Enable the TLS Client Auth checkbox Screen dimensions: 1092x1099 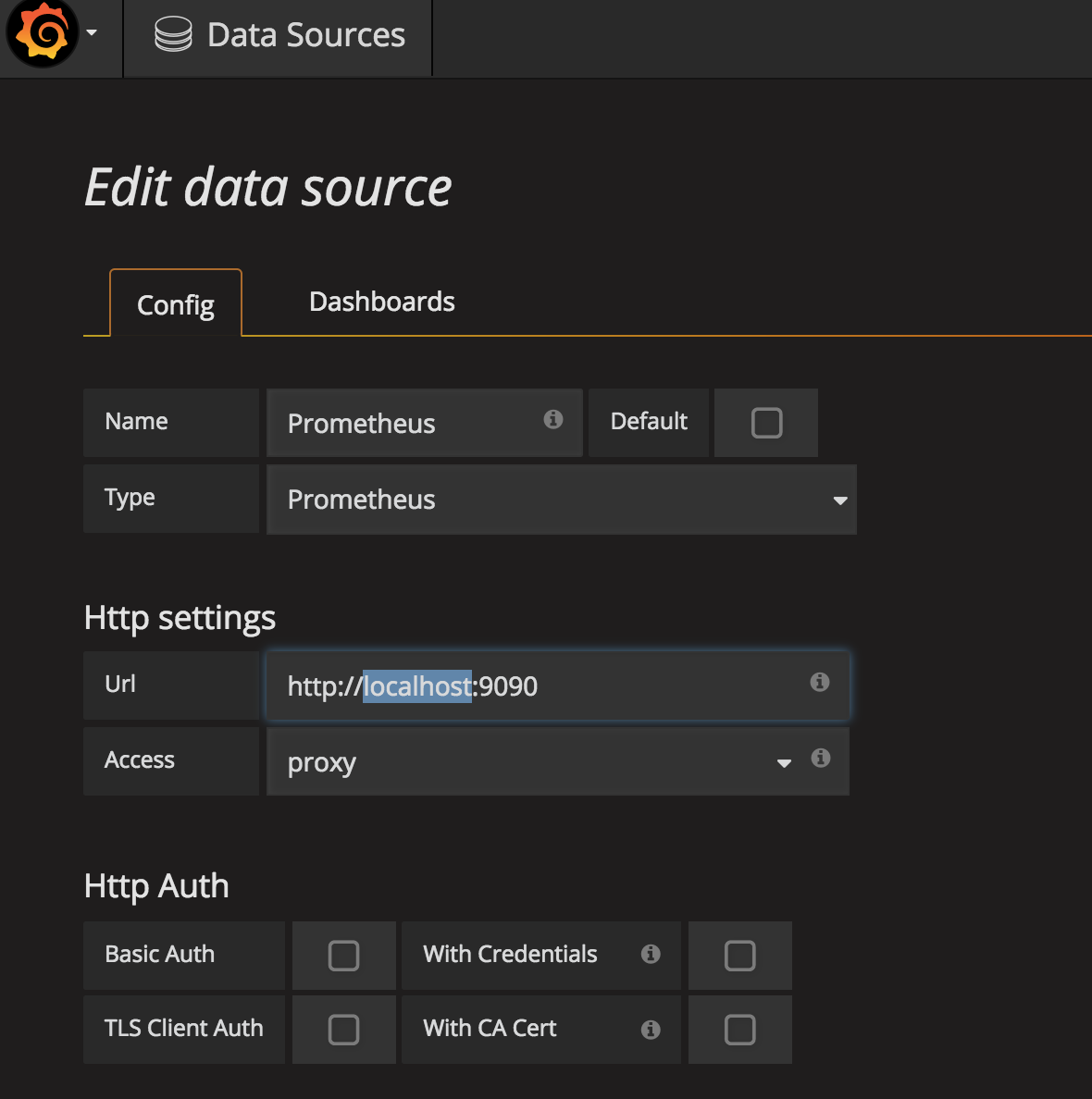pos(343,1030)
